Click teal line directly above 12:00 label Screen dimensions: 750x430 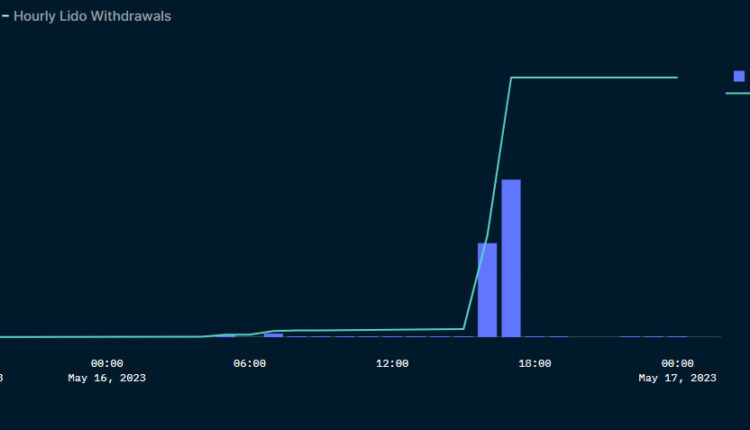[x=392, y=329]
